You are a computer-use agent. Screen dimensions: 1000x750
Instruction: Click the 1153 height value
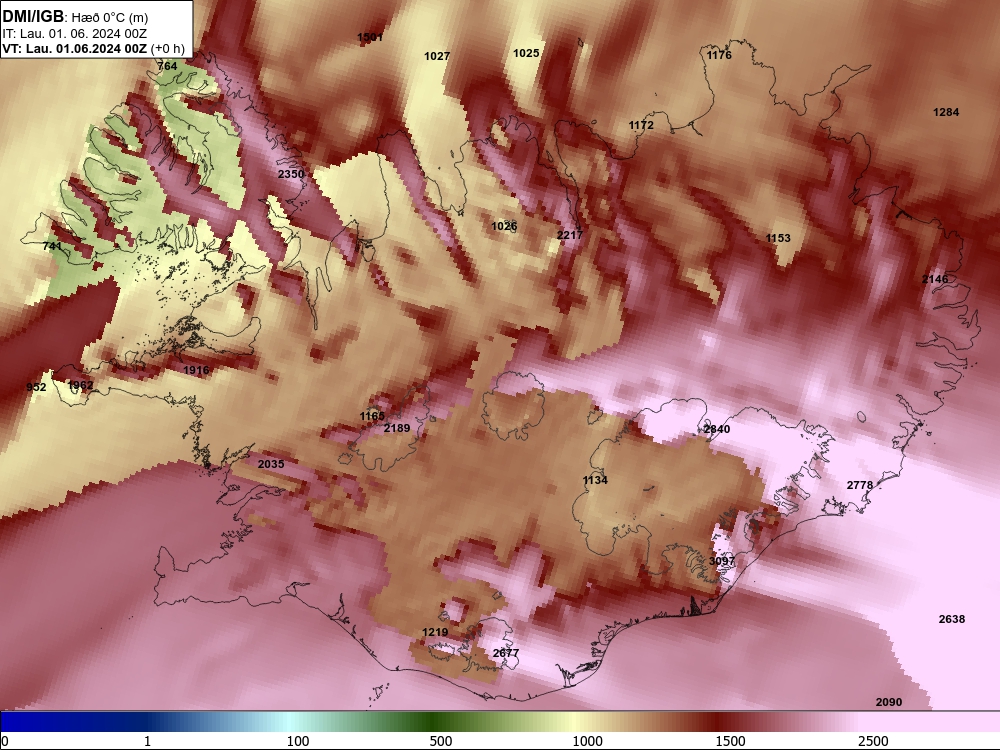[777, 238]
